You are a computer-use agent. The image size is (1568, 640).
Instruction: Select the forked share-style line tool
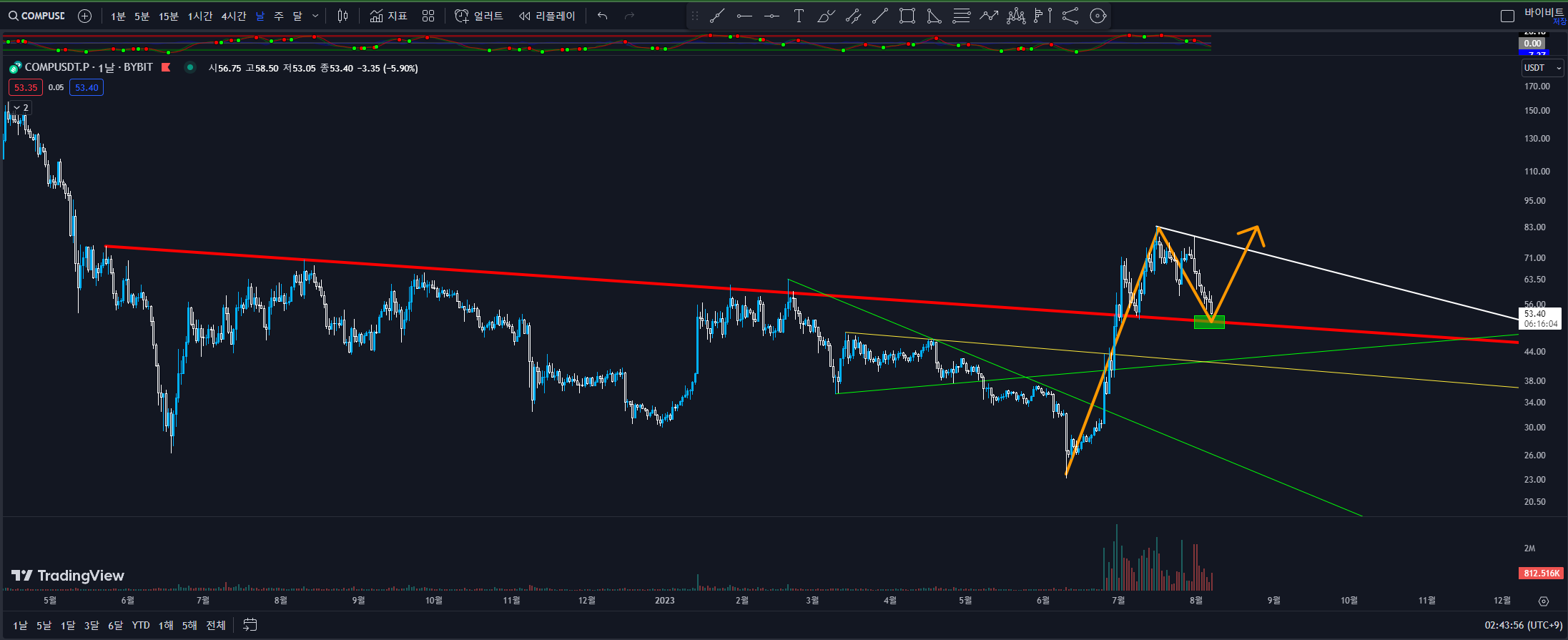1070,16
